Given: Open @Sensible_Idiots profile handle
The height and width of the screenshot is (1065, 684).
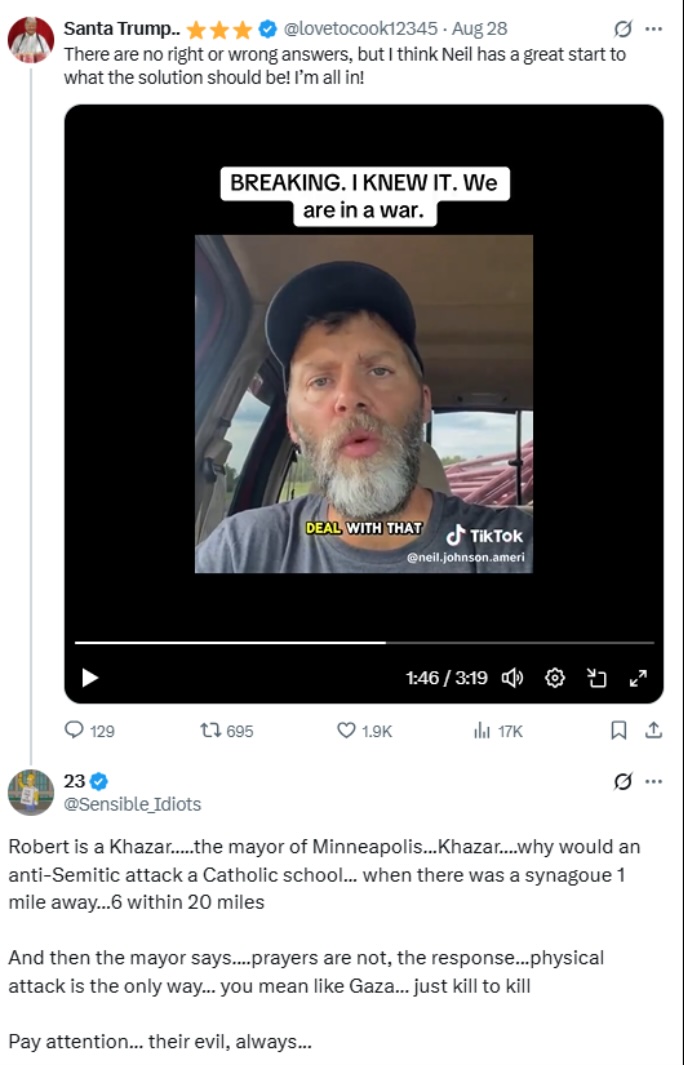Looking at the screenshot, I should (x=132, y=803).
